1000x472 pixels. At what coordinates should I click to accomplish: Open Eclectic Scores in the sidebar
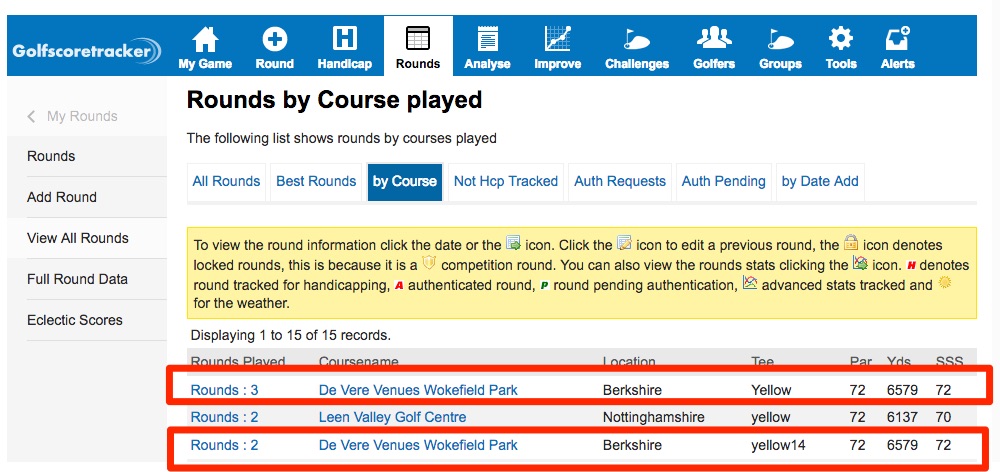point(75,320)
